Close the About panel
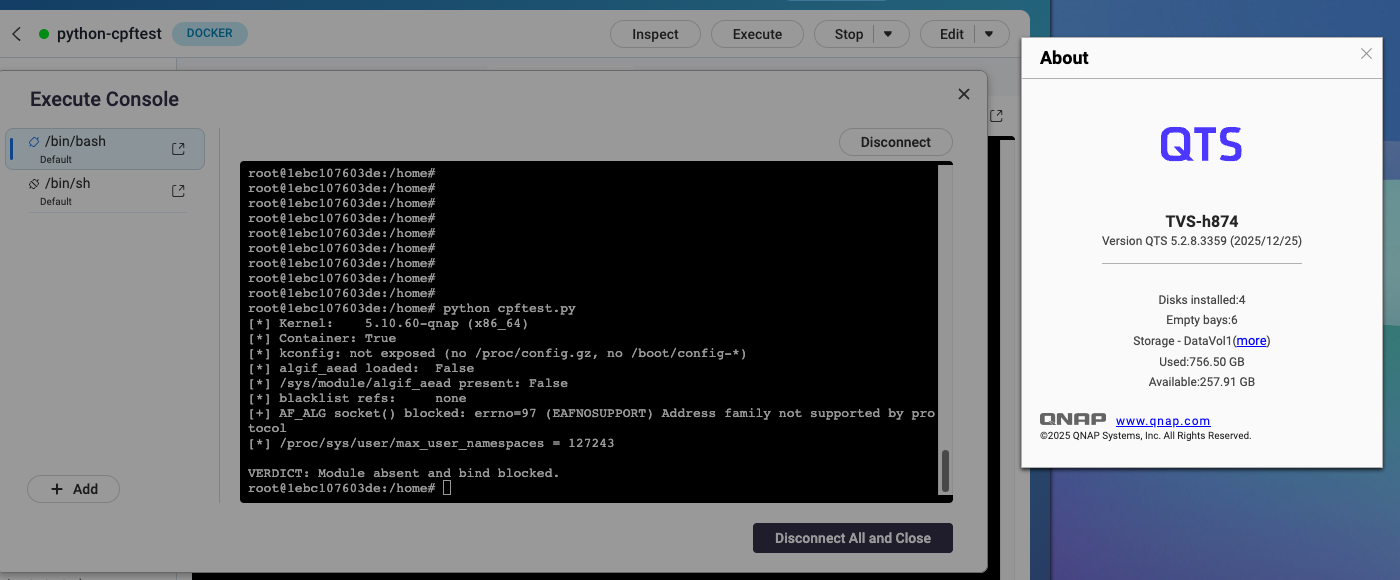The image size is (1400, 580). click(1366, 54)
